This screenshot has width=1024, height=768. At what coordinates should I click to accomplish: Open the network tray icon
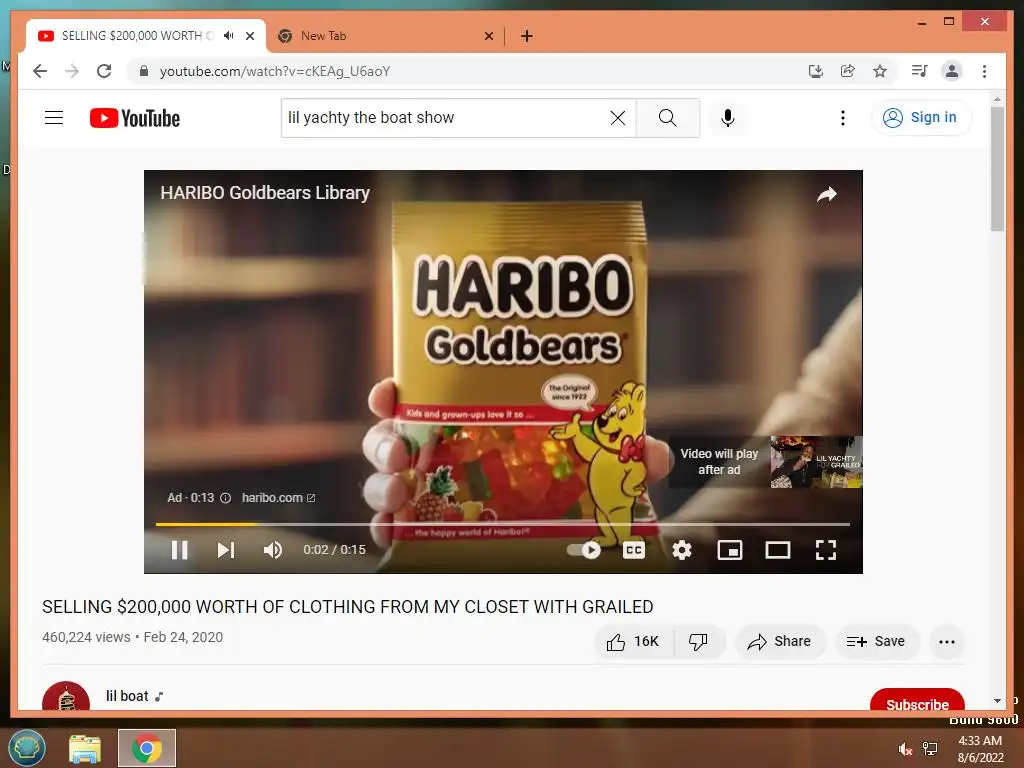pyautogui.click(x=930, y=749)
